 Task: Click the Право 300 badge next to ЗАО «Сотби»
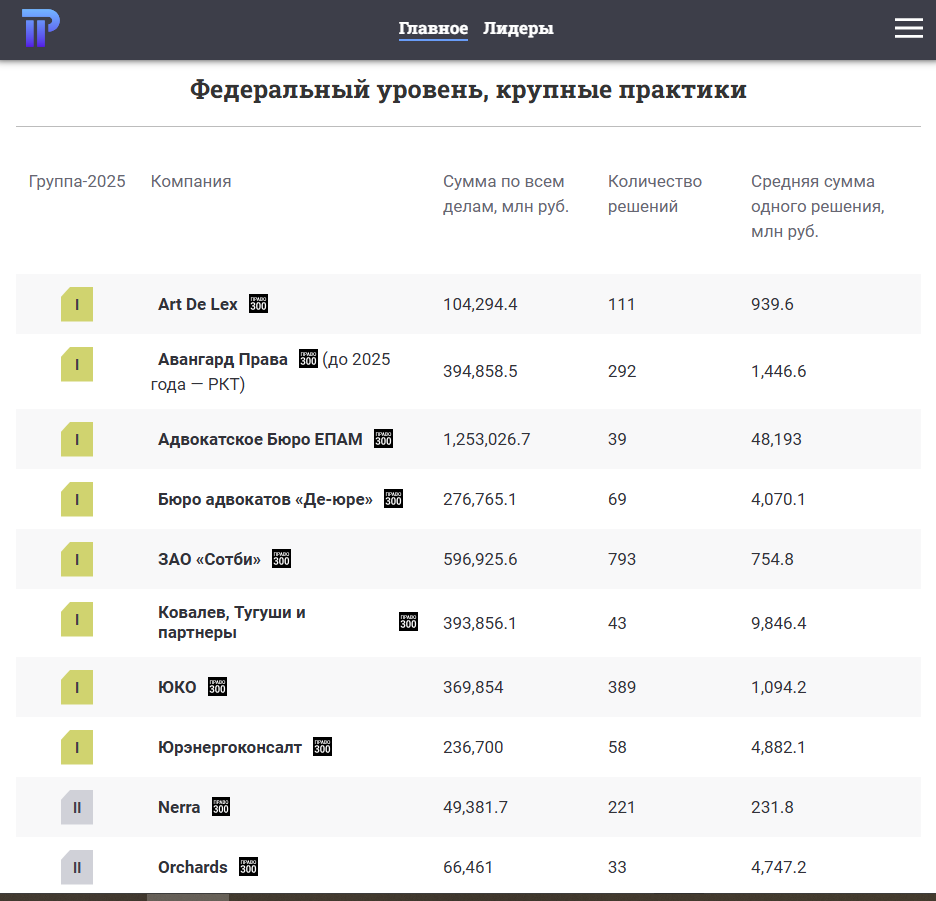[x=281, y=559]
